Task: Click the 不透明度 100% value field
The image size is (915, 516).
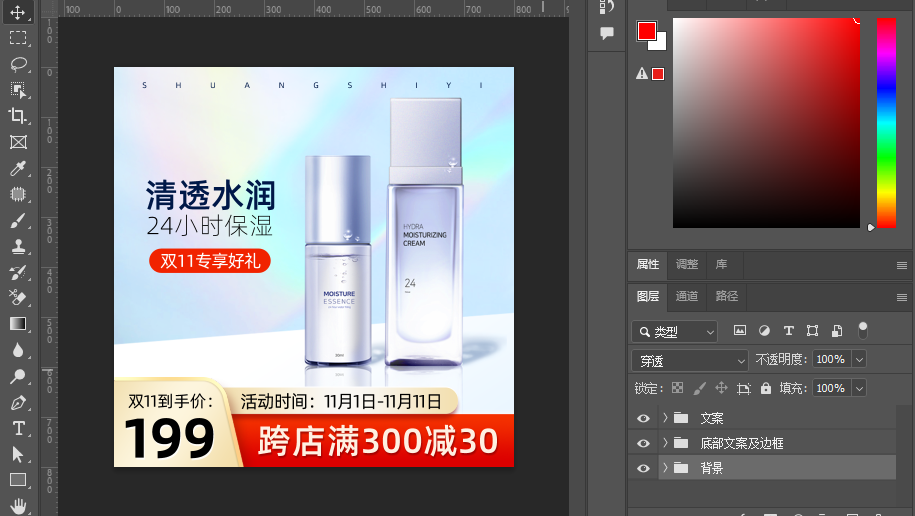Action: 832,359
